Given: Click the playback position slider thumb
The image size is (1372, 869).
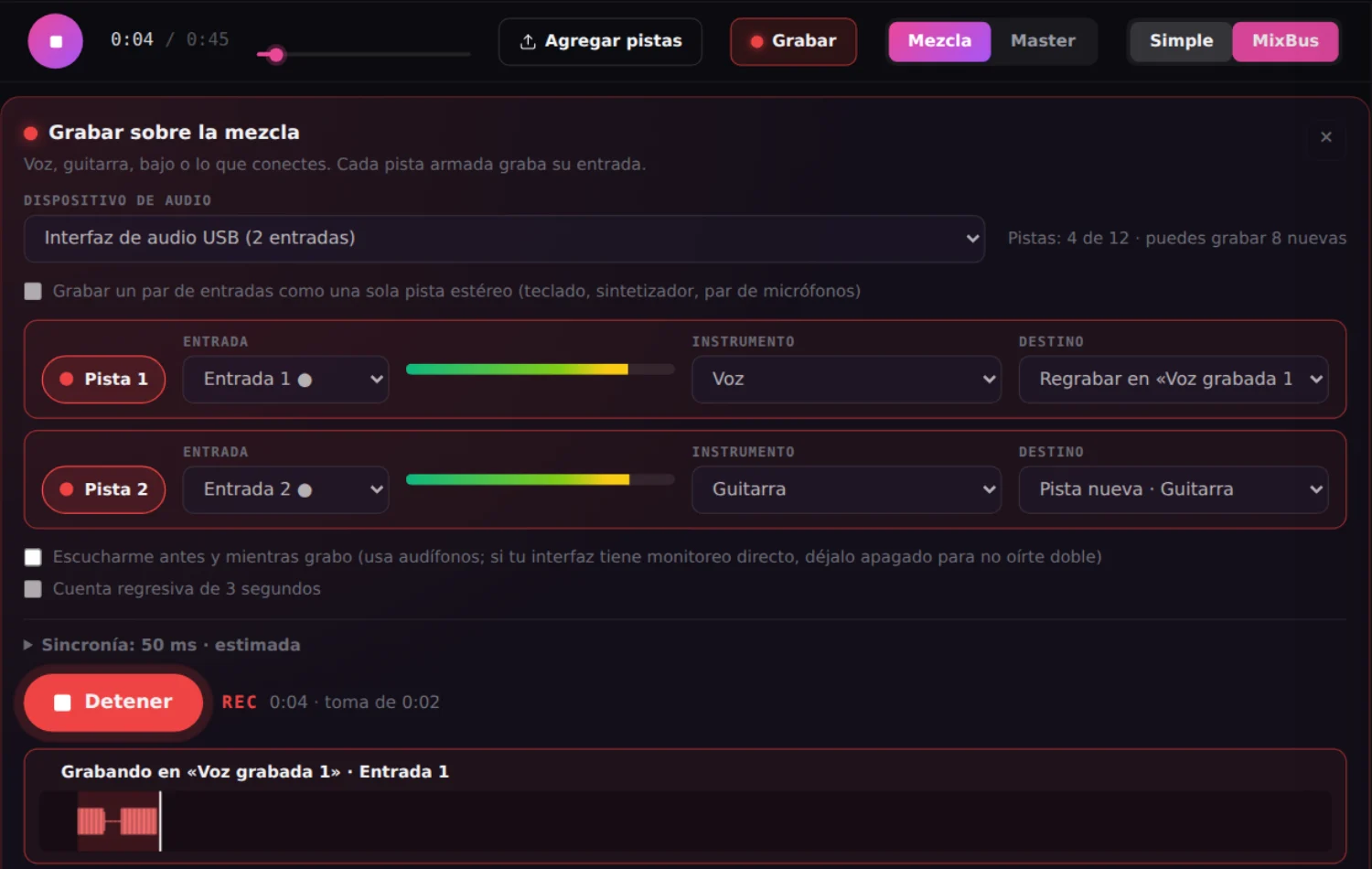Looking at the screenshot, I should point(275,55).
